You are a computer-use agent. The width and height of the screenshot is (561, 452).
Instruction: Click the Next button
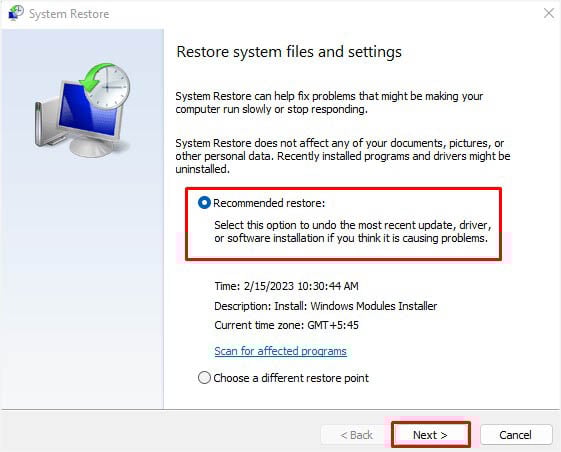pos(430,435)
